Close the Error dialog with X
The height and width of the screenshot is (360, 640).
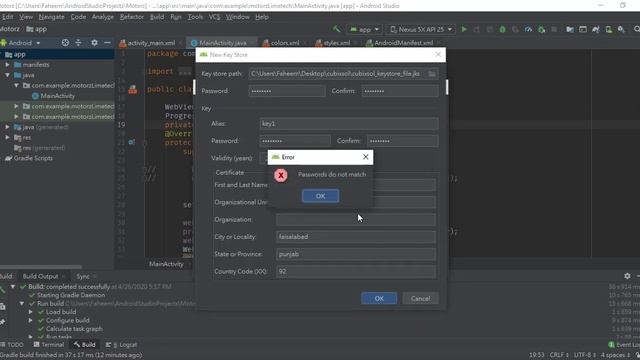[366, 157]
